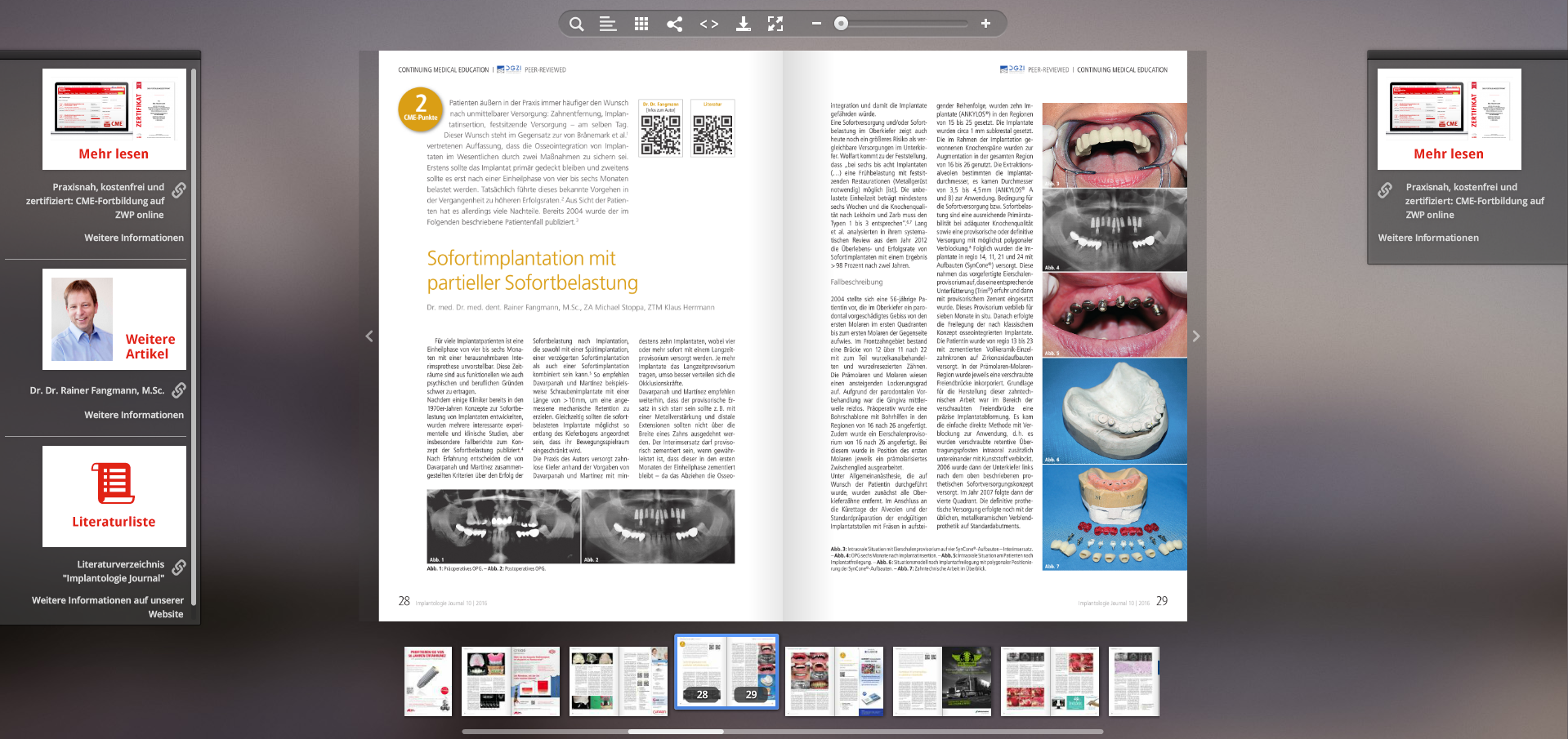Viewport: 1568px width, 739px height.
Task: Go to previous page arrow
Action: (369, 336)
